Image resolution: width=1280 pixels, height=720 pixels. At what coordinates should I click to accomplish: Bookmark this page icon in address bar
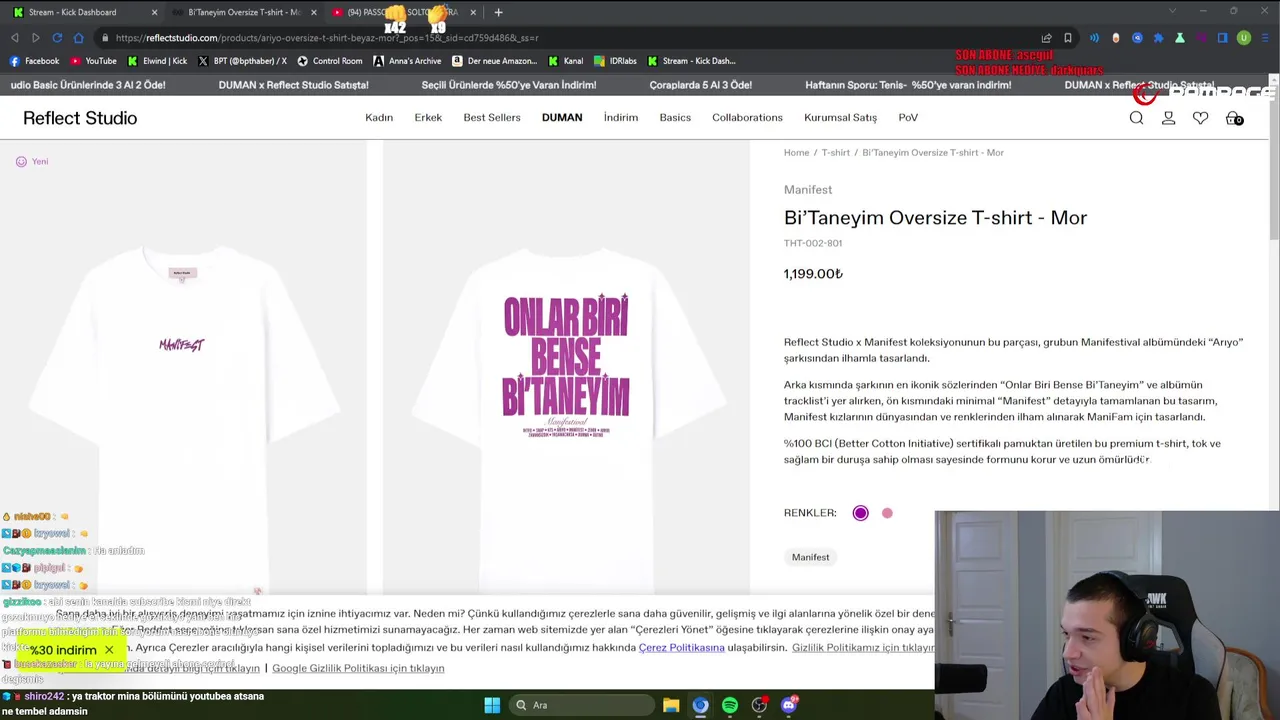pos(1067,38)
